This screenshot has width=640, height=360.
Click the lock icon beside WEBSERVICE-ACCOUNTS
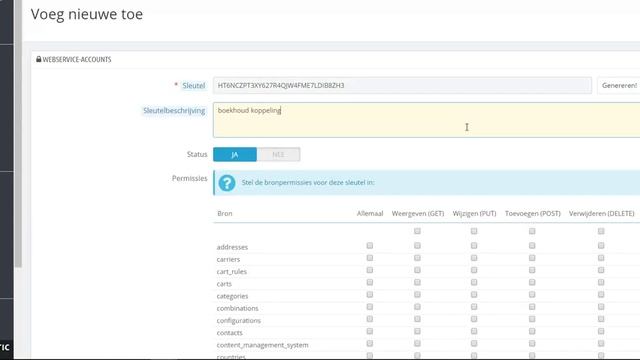pyautogui.click(x=38, y=59)
